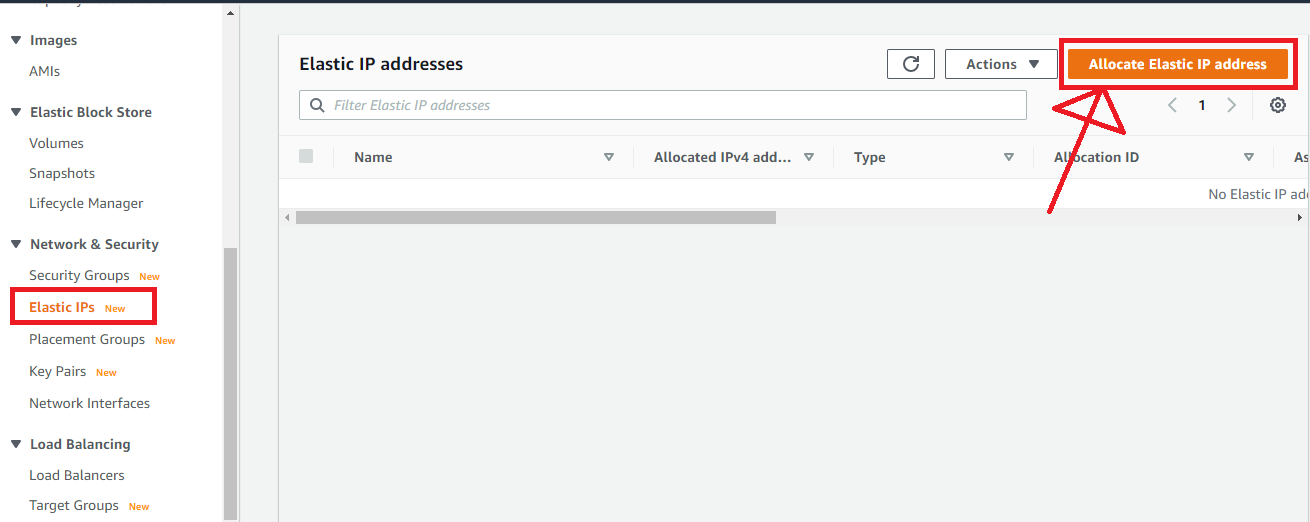1310x522 pixels.
Task: Collapse the Load Balancing section
Action: 15,444
